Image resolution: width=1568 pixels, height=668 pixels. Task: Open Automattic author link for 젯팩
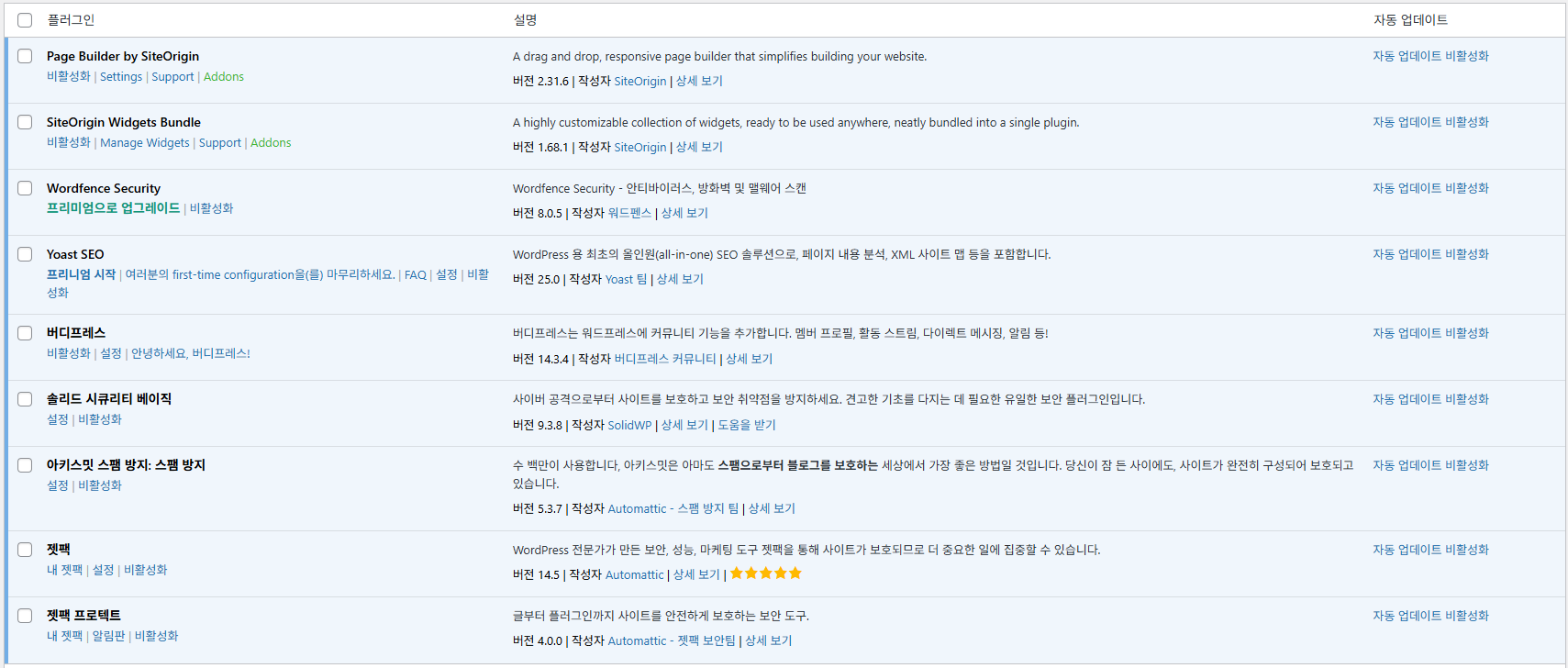634,574
